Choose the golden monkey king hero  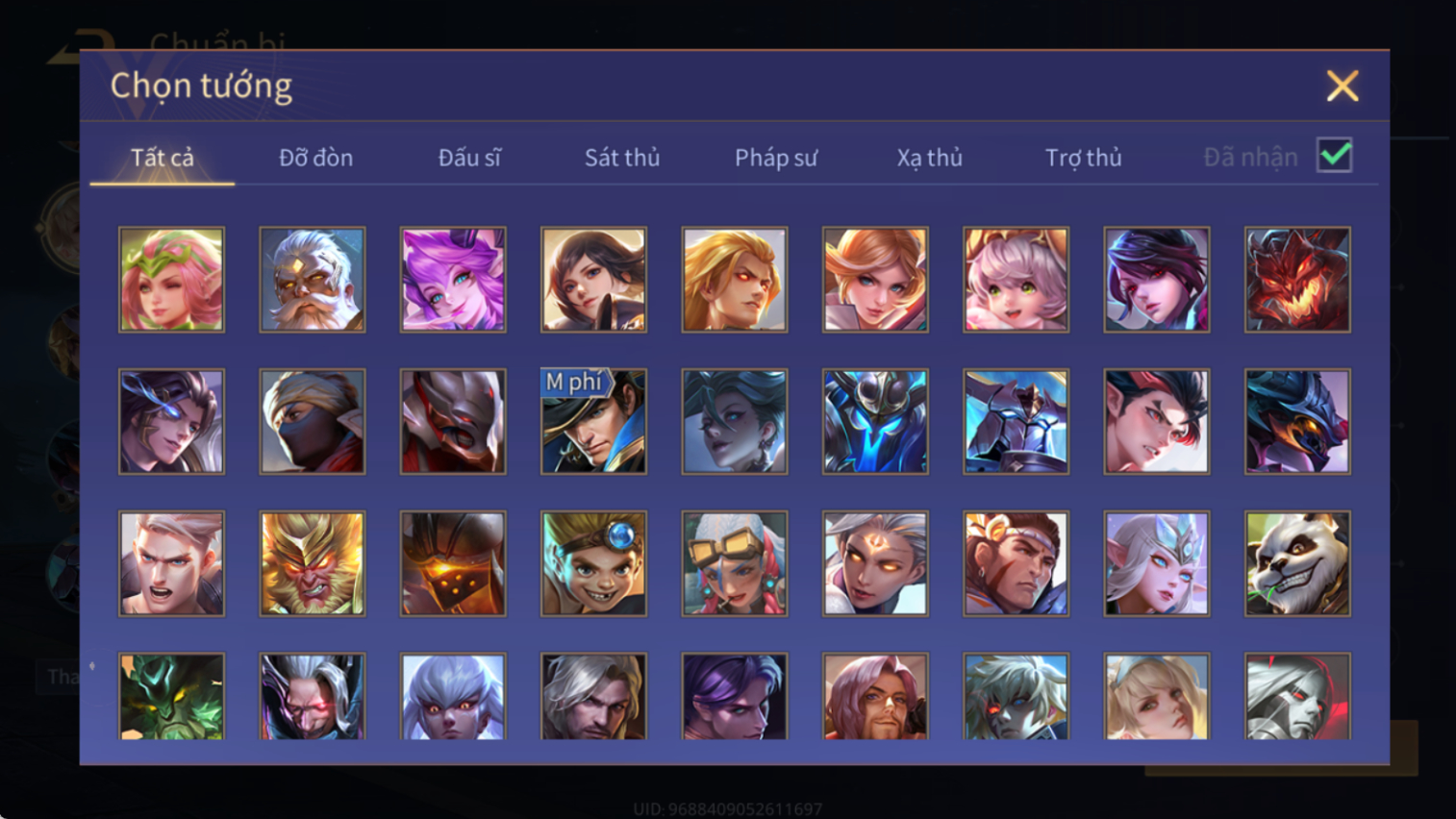coord(313,563)
